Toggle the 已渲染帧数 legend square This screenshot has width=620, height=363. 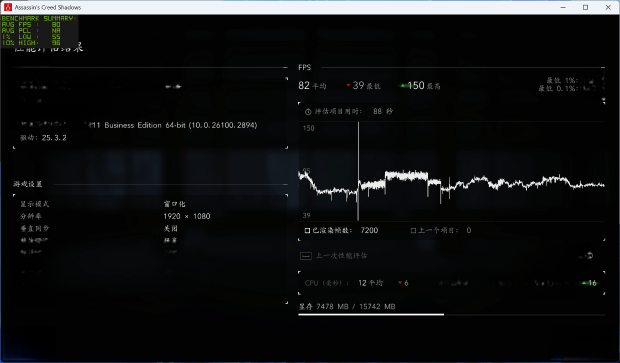(x=307, y=231)
